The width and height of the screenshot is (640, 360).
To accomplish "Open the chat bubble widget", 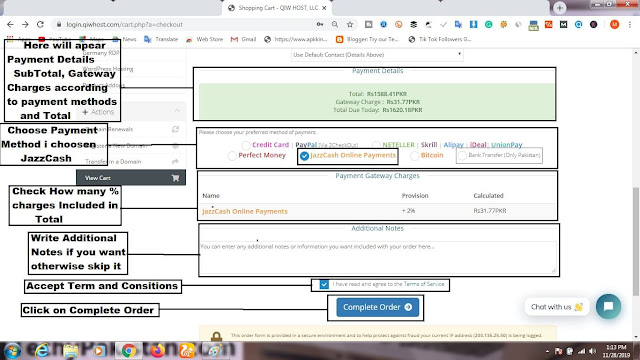I will click(x=608, y=307).
